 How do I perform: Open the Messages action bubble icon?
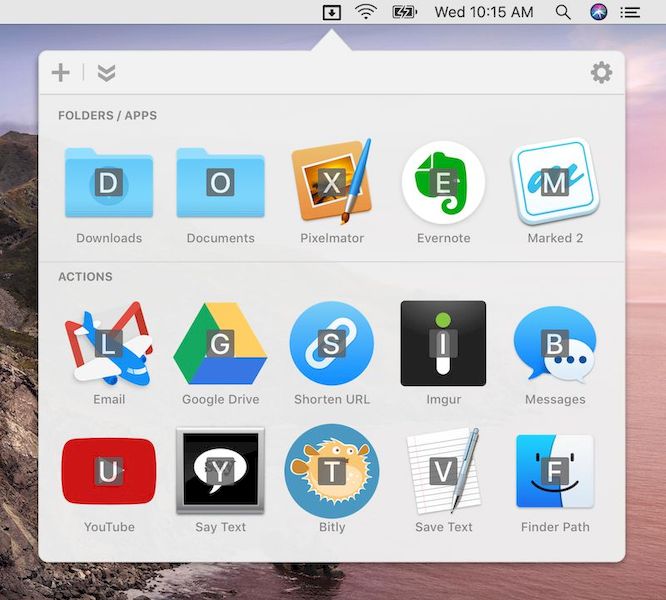click(x=555, y=344)
